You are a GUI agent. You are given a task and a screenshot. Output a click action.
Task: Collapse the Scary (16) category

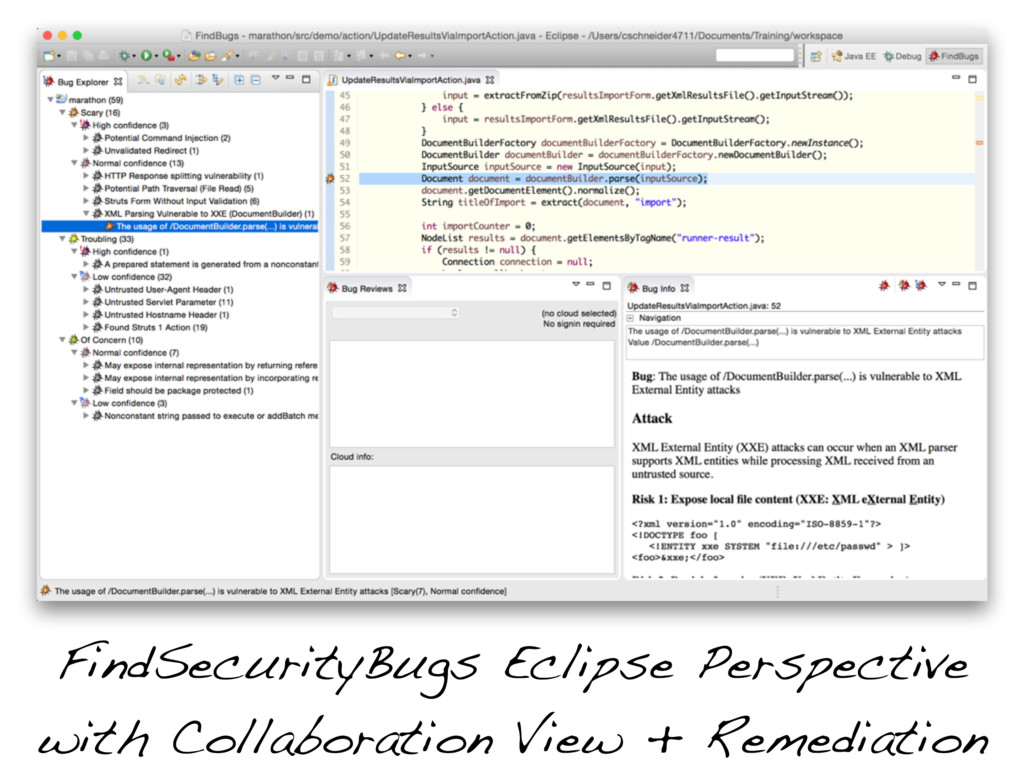click(62, 112)
